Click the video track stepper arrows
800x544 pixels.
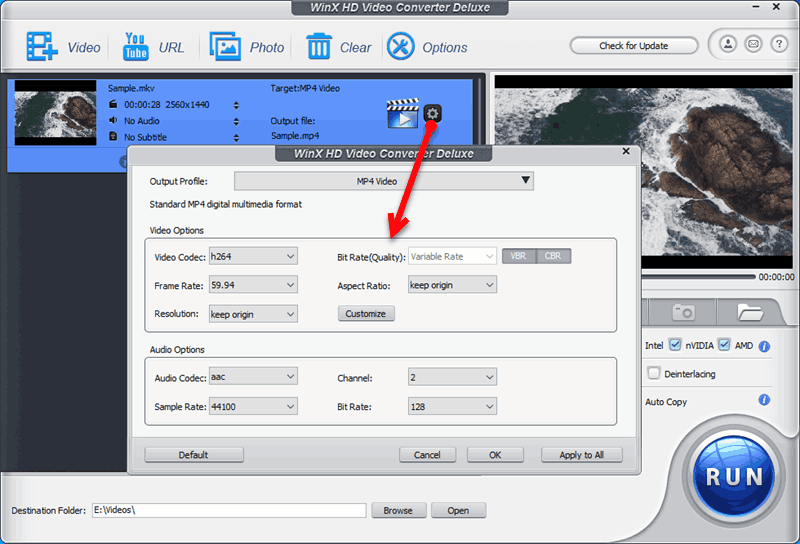236,105
